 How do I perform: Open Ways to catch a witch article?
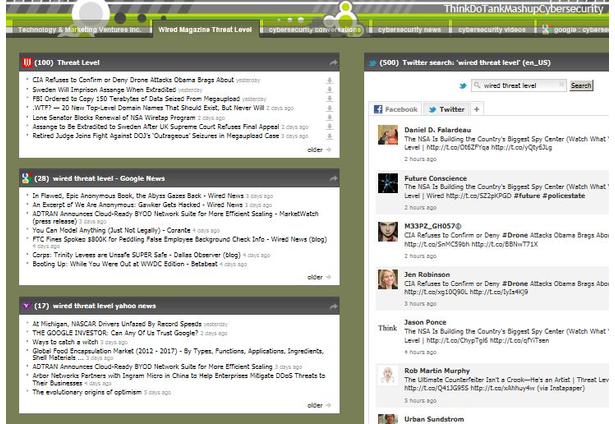[65, 342]
